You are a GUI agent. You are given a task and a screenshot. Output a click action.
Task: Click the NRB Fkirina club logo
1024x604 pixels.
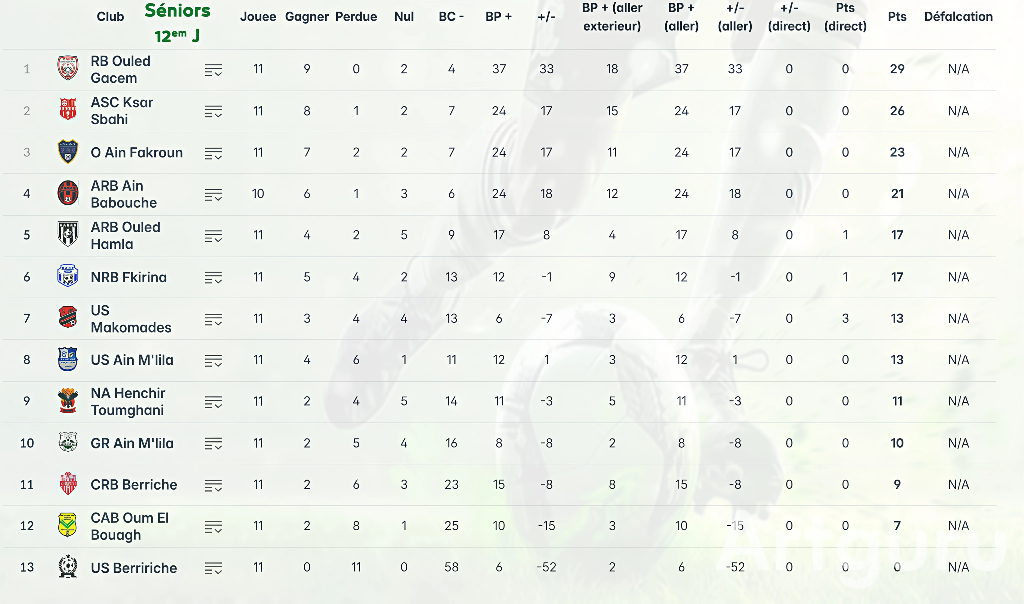click(67, 277)
